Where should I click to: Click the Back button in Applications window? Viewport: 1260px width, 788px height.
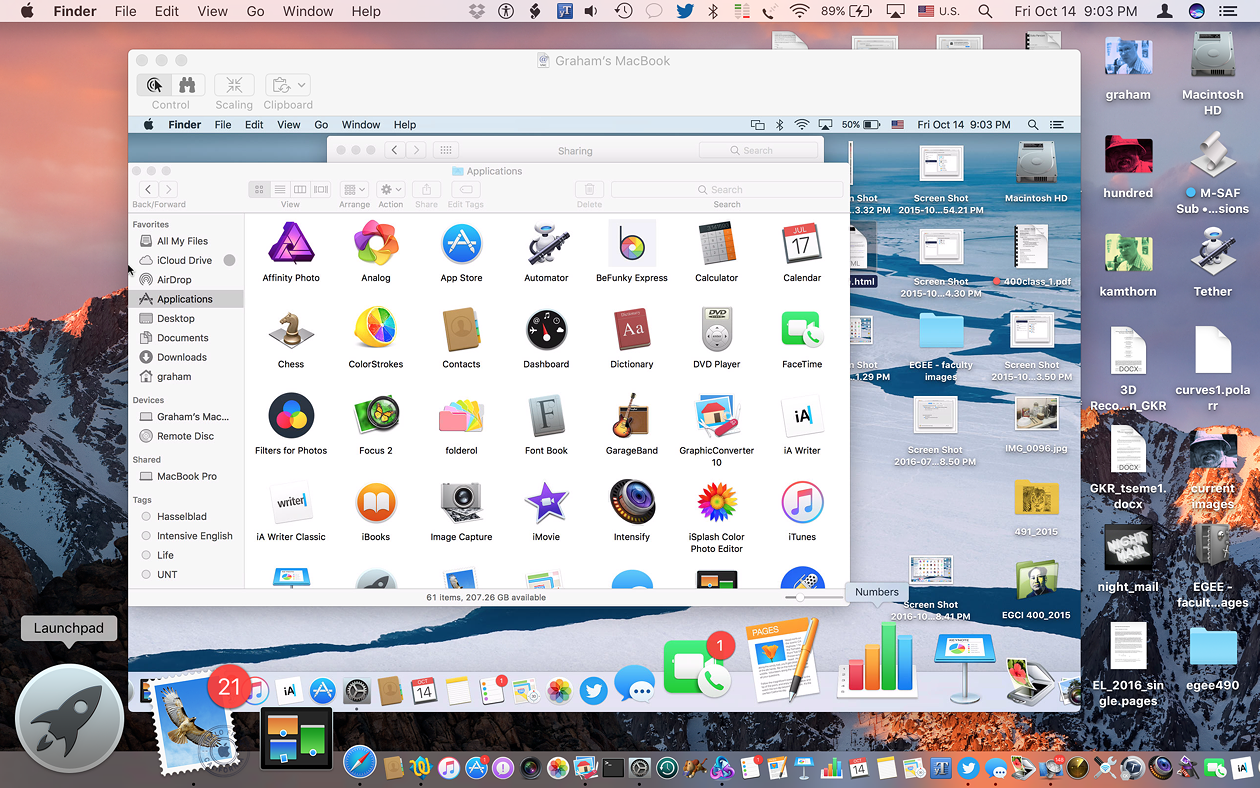click(x=148, y=189)
